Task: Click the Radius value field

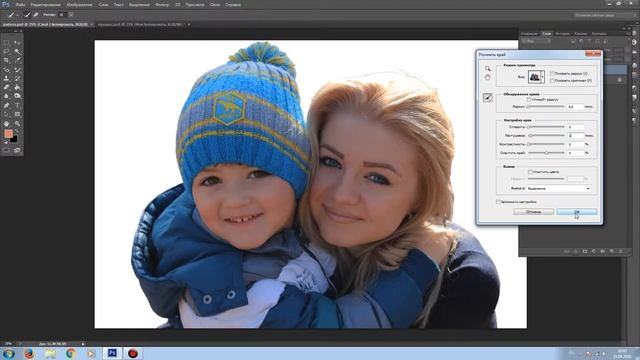Action: pyautogui.click(x=575, y=107)
